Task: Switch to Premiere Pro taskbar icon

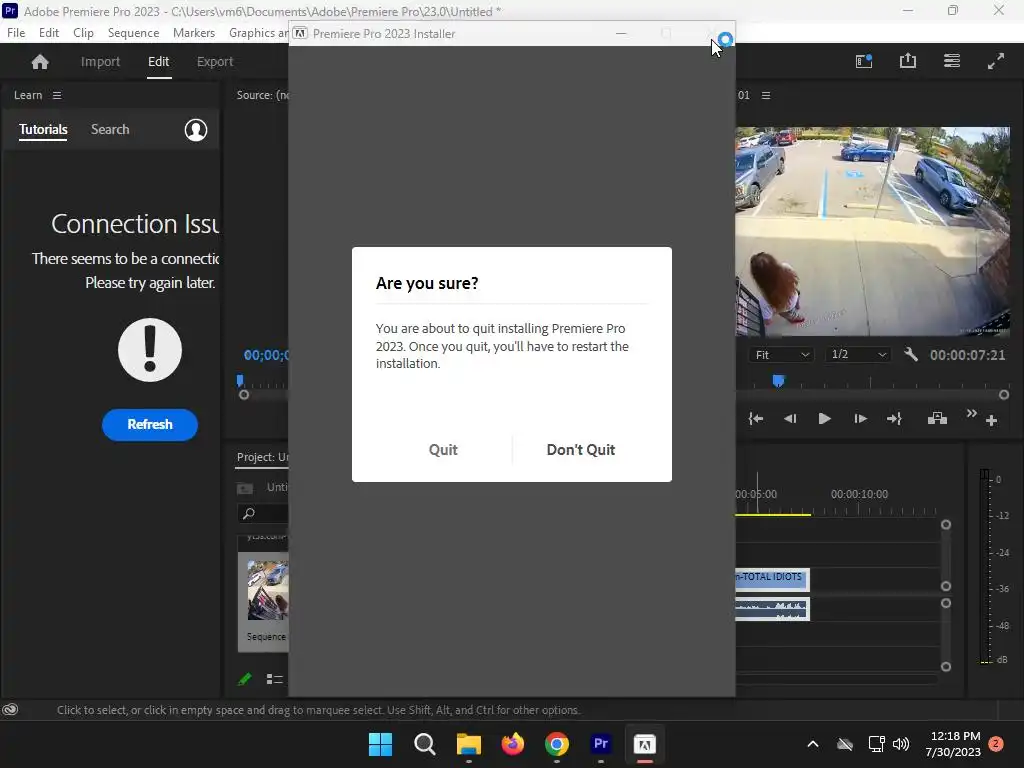Action: 601,744
